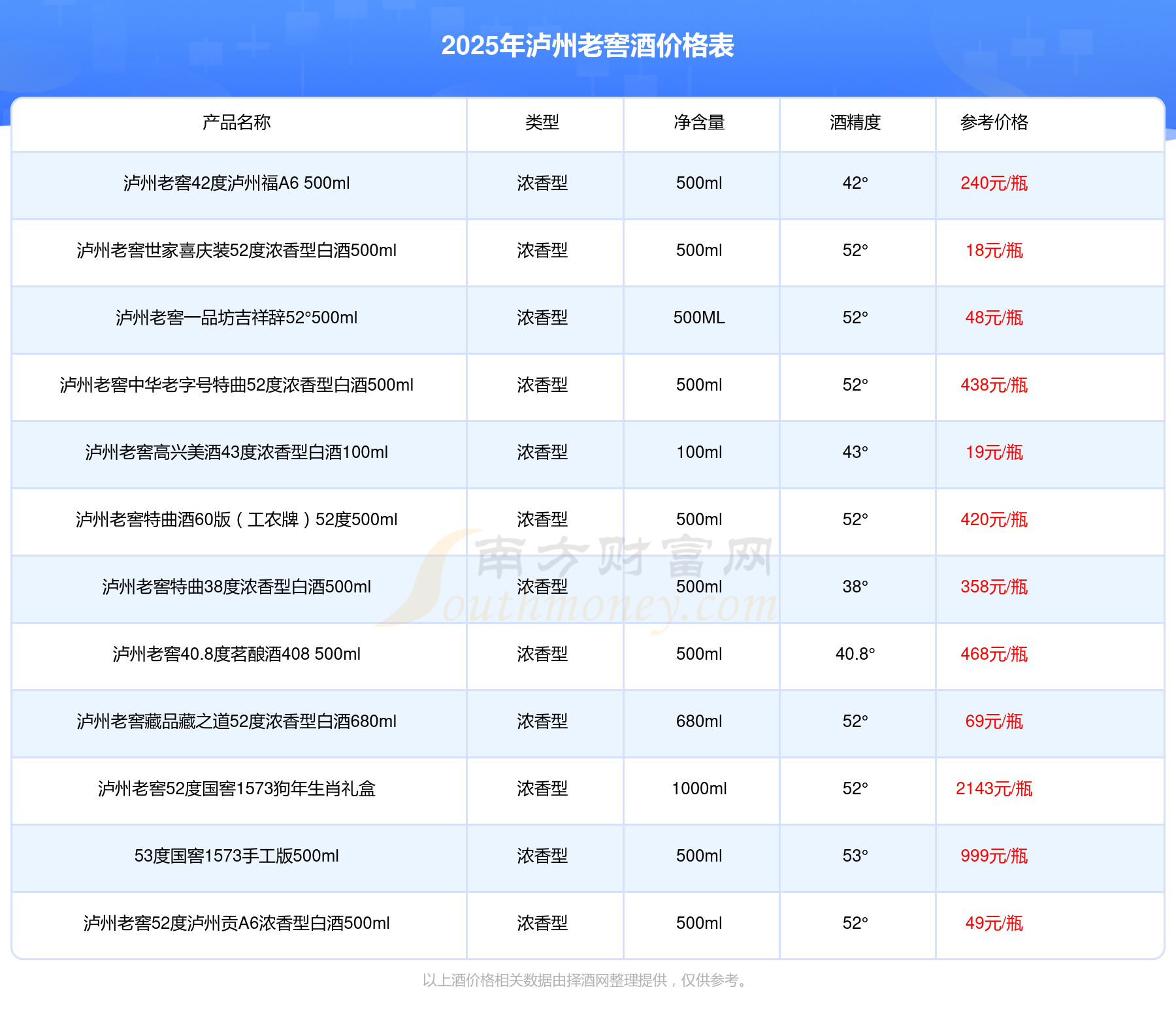Click the 酒精度 column header
Viewport: 1176px width, 1019px height.
[855, 122]
